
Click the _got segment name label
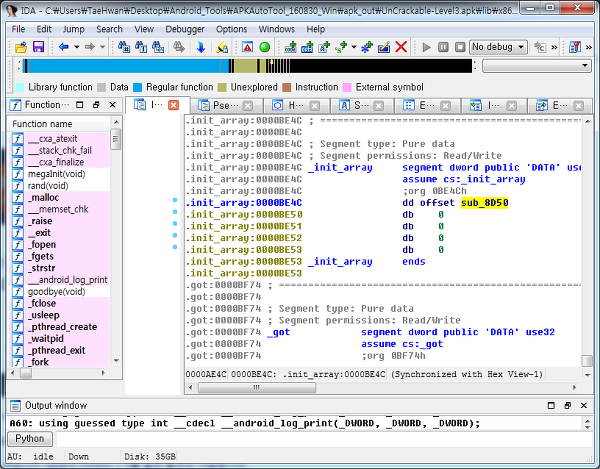pyautogui.click(x=279, y=332)
